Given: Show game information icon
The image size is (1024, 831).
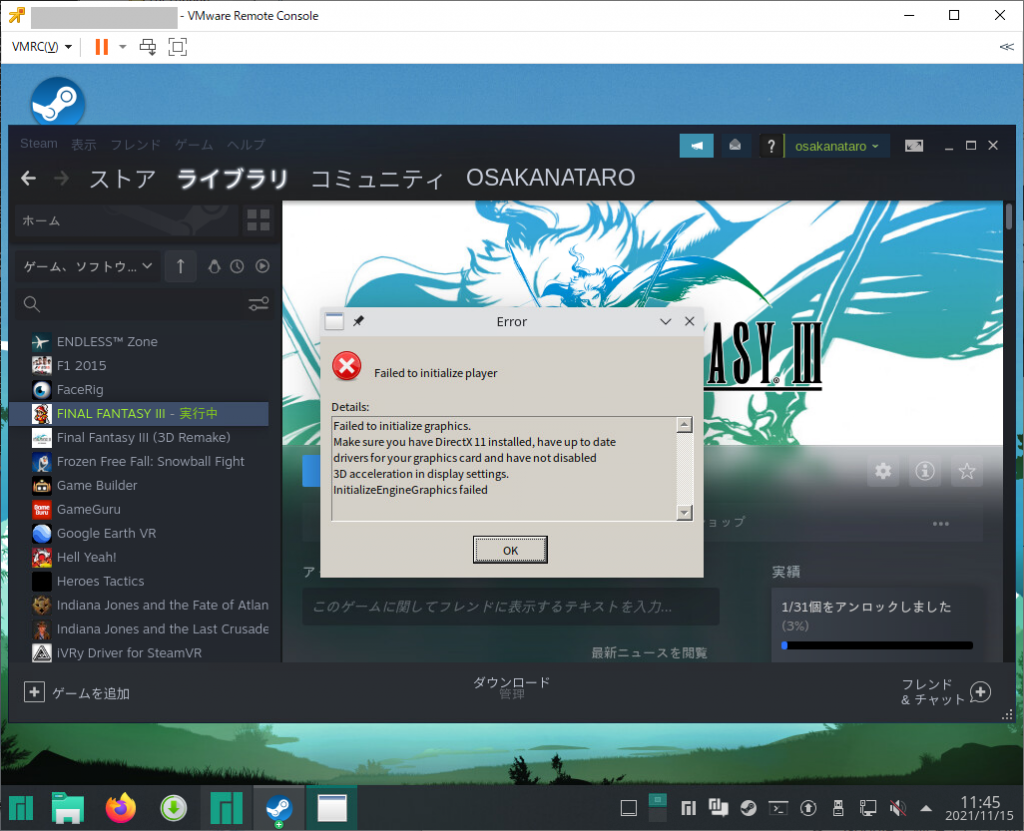Looking at the screenshot, I should click(x=925, y=471).
